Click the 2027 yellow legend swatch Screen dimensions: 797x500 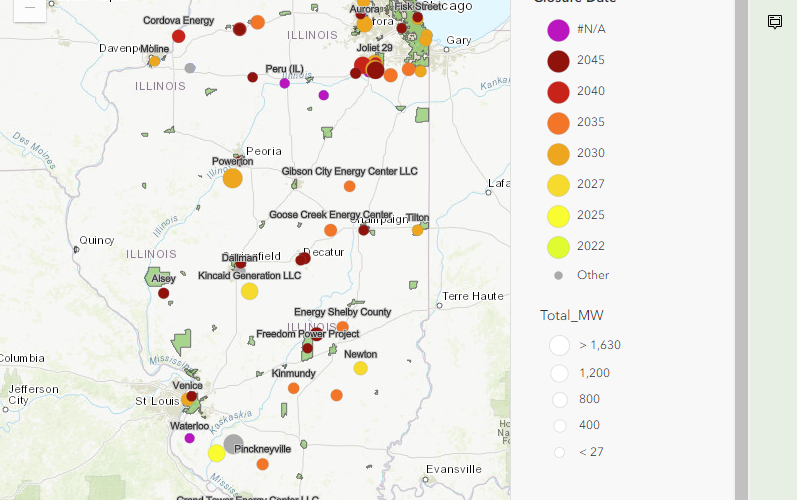pos(558,185)
